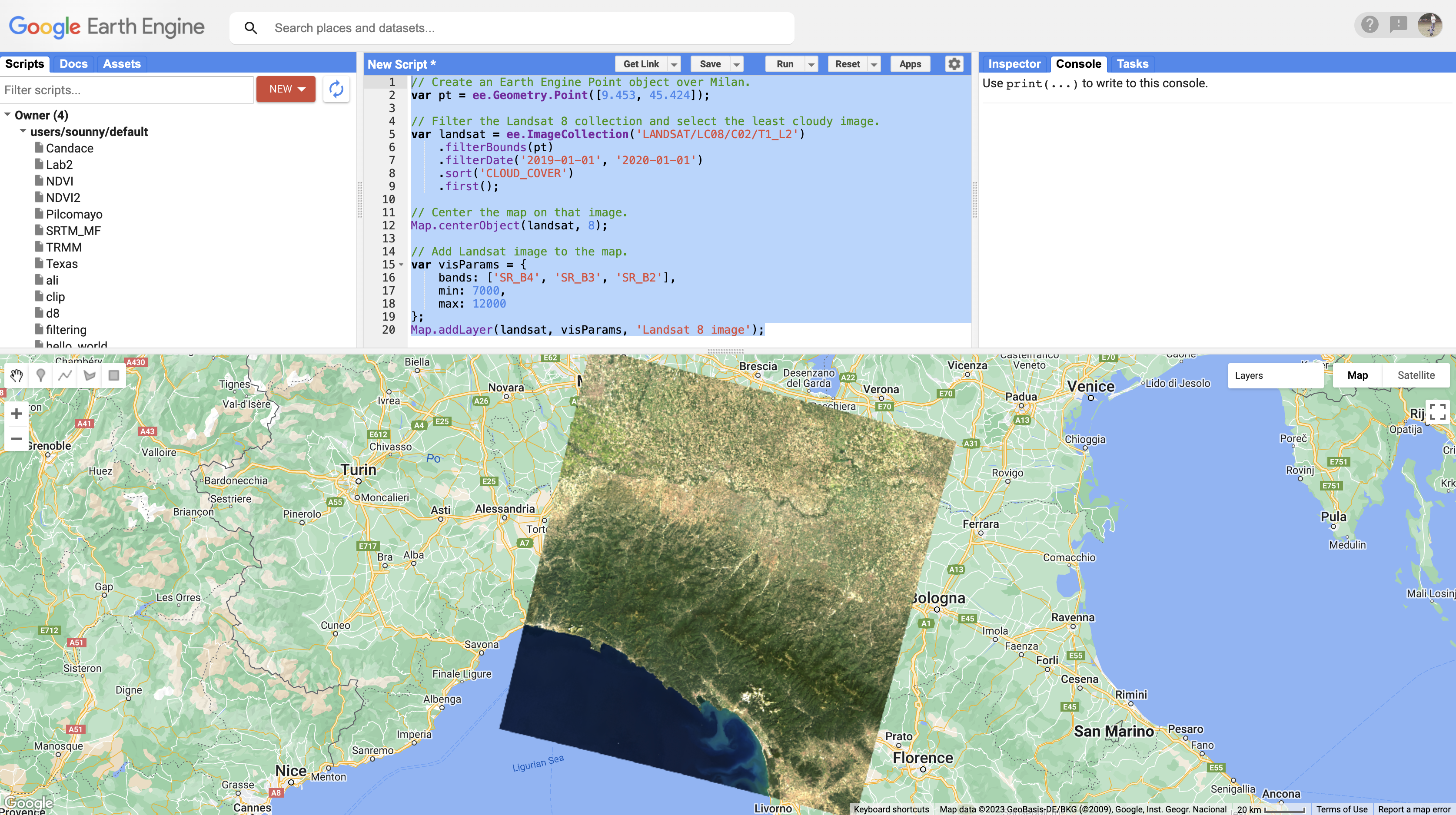Open the Terms of Use link
The image size is (1456, 815).
[1343, 809]
